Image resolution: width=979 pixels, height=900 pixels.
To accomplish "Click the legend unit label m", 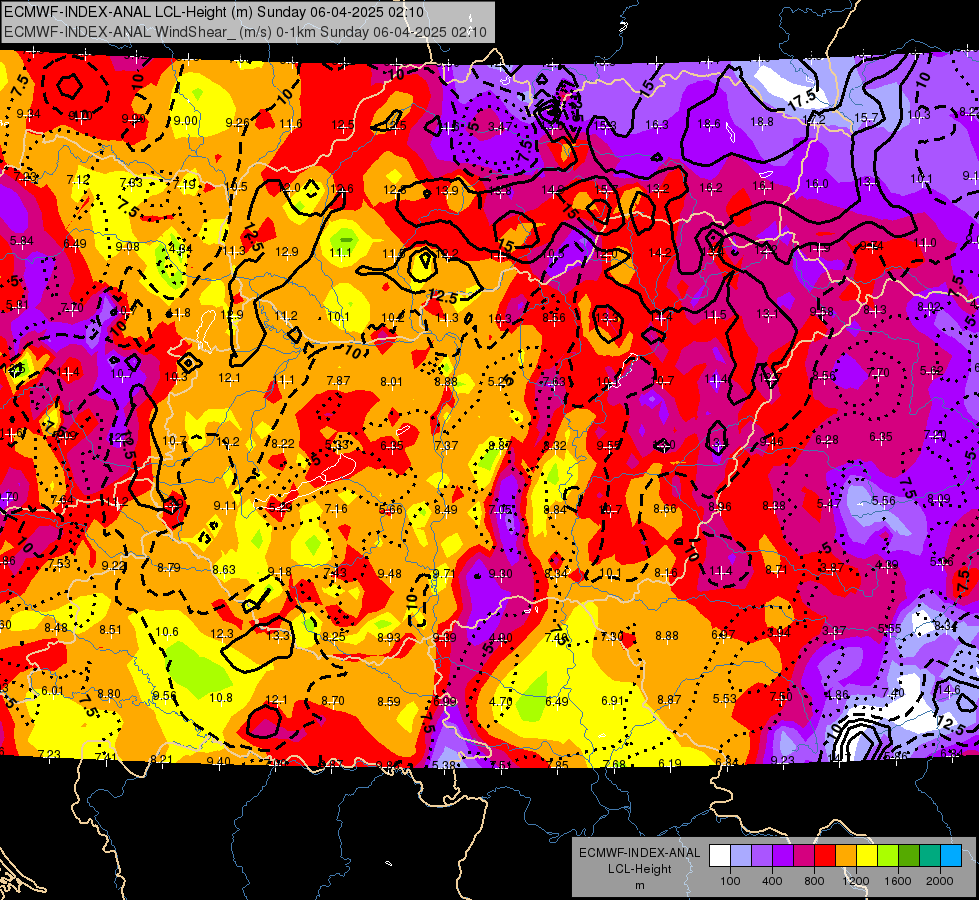I will [x=639, y=886].
